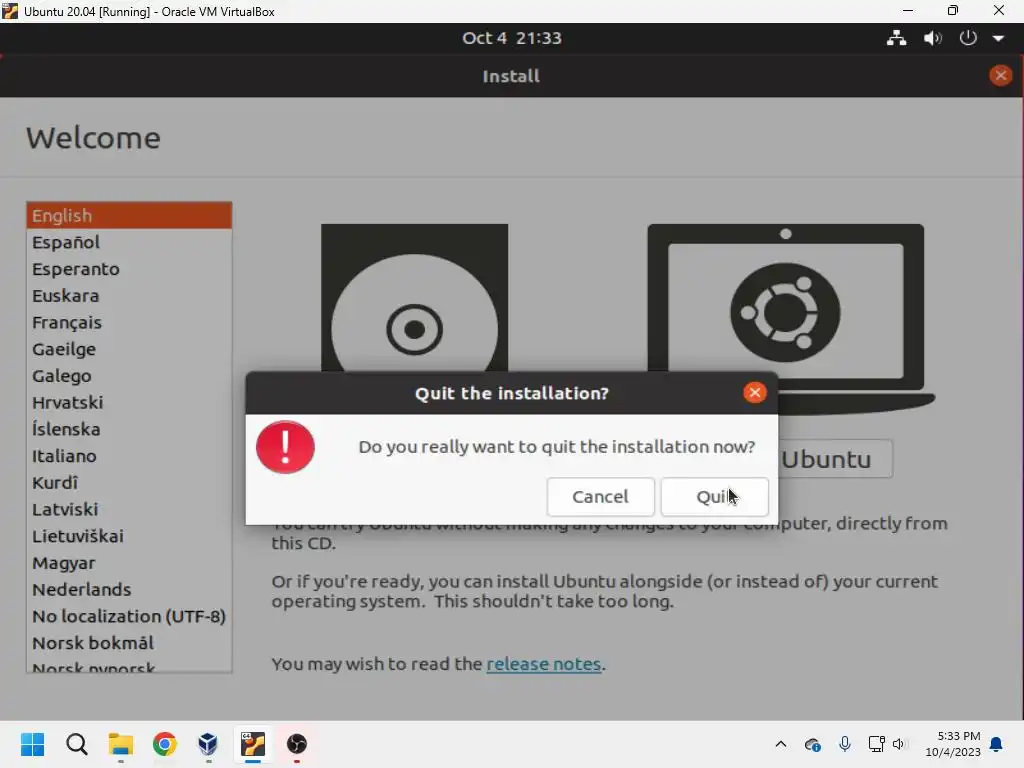Launch Google Chrome from the taskbar
This screenshot has height=768, width=1024.
[x=165, y=744]
